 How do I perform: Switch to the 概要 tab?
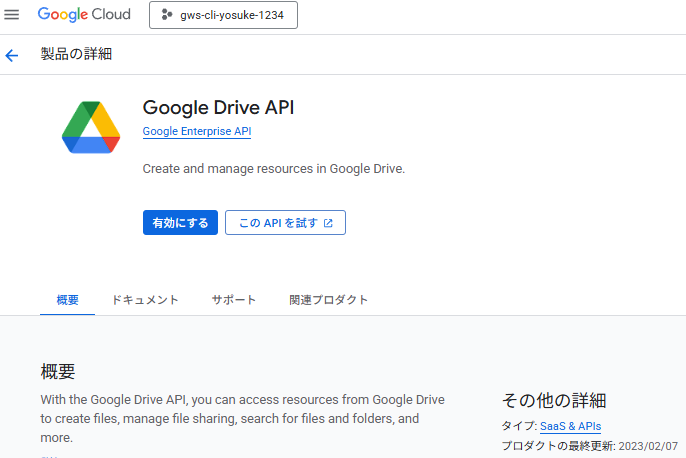click(x=68, y=300)
